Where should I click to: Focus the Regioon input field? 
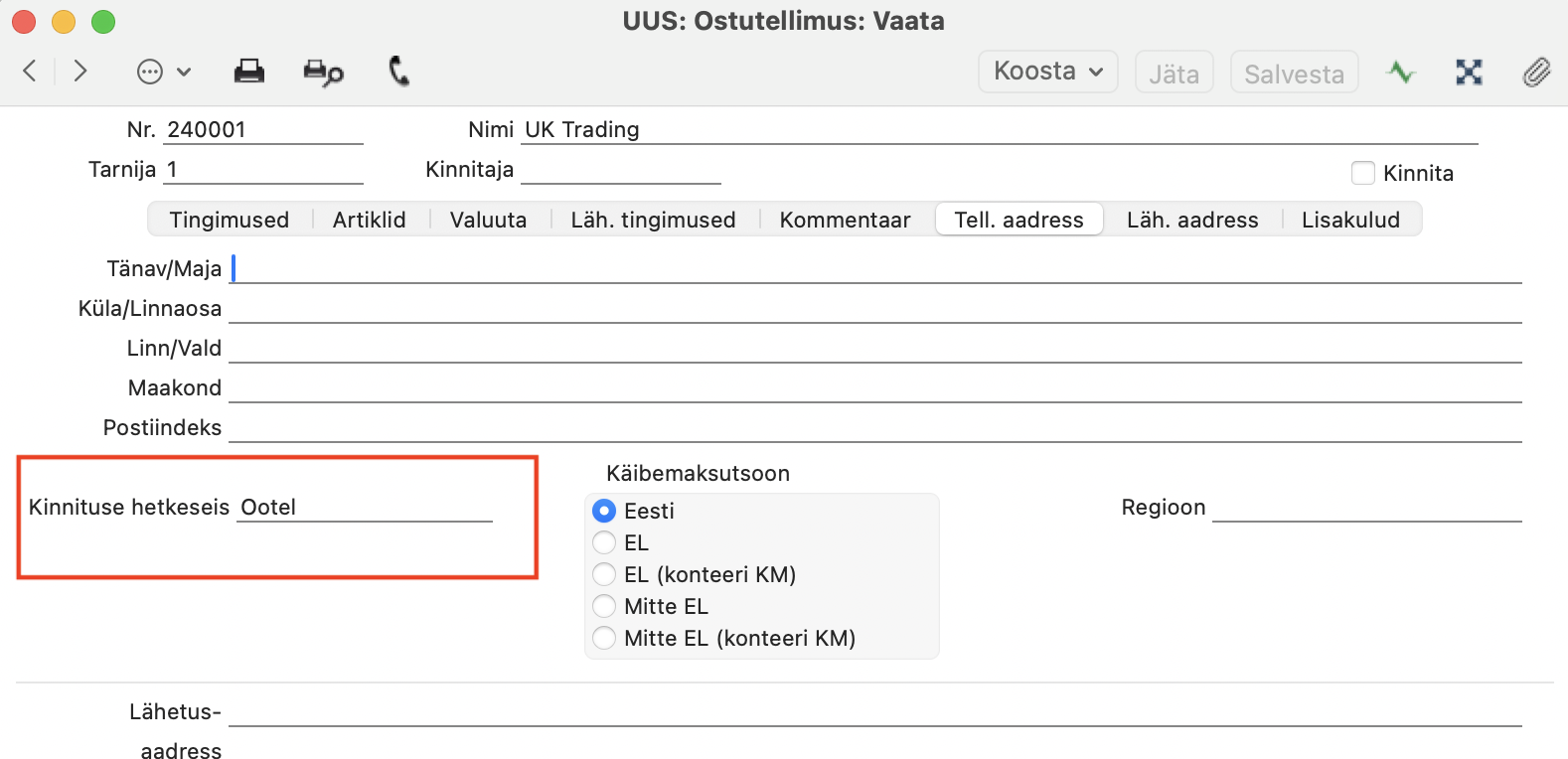[1367, 508]
